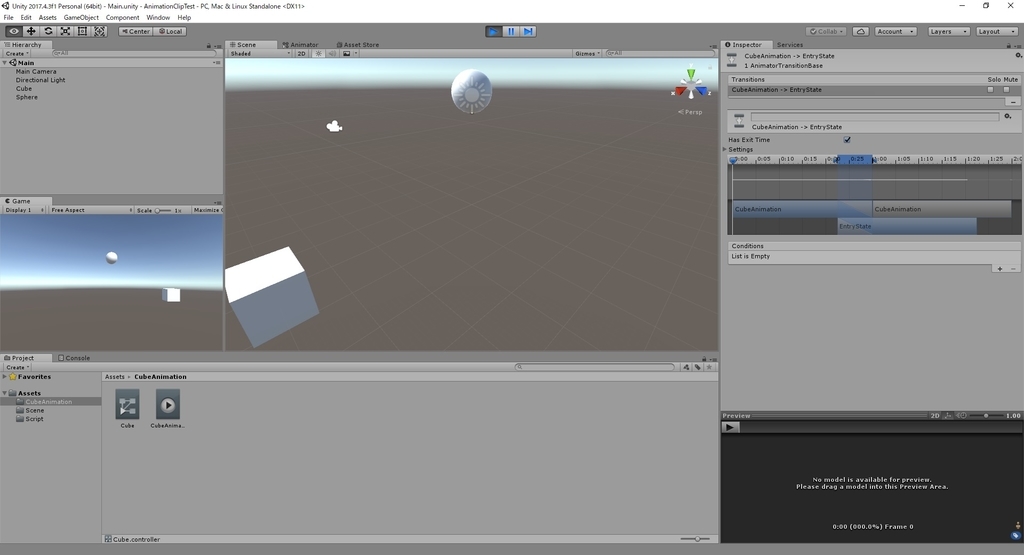Toggle Center pivot mode

click(136, 31)
